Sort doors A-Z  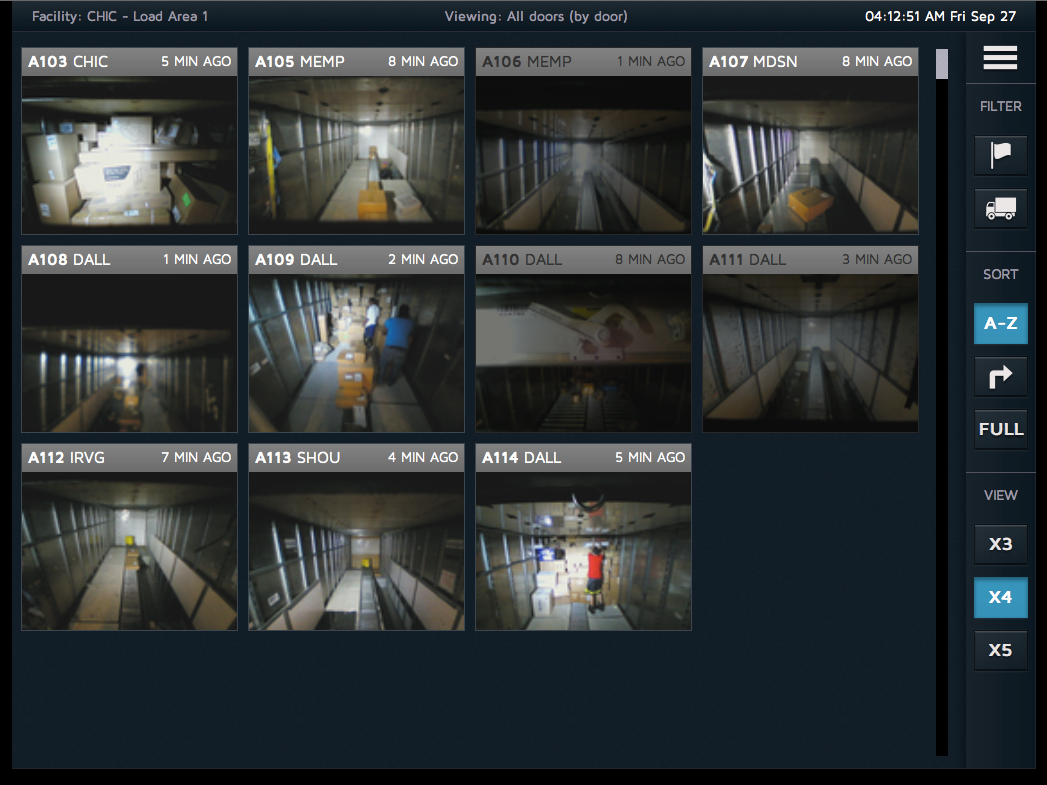[x=1000, y=324]
